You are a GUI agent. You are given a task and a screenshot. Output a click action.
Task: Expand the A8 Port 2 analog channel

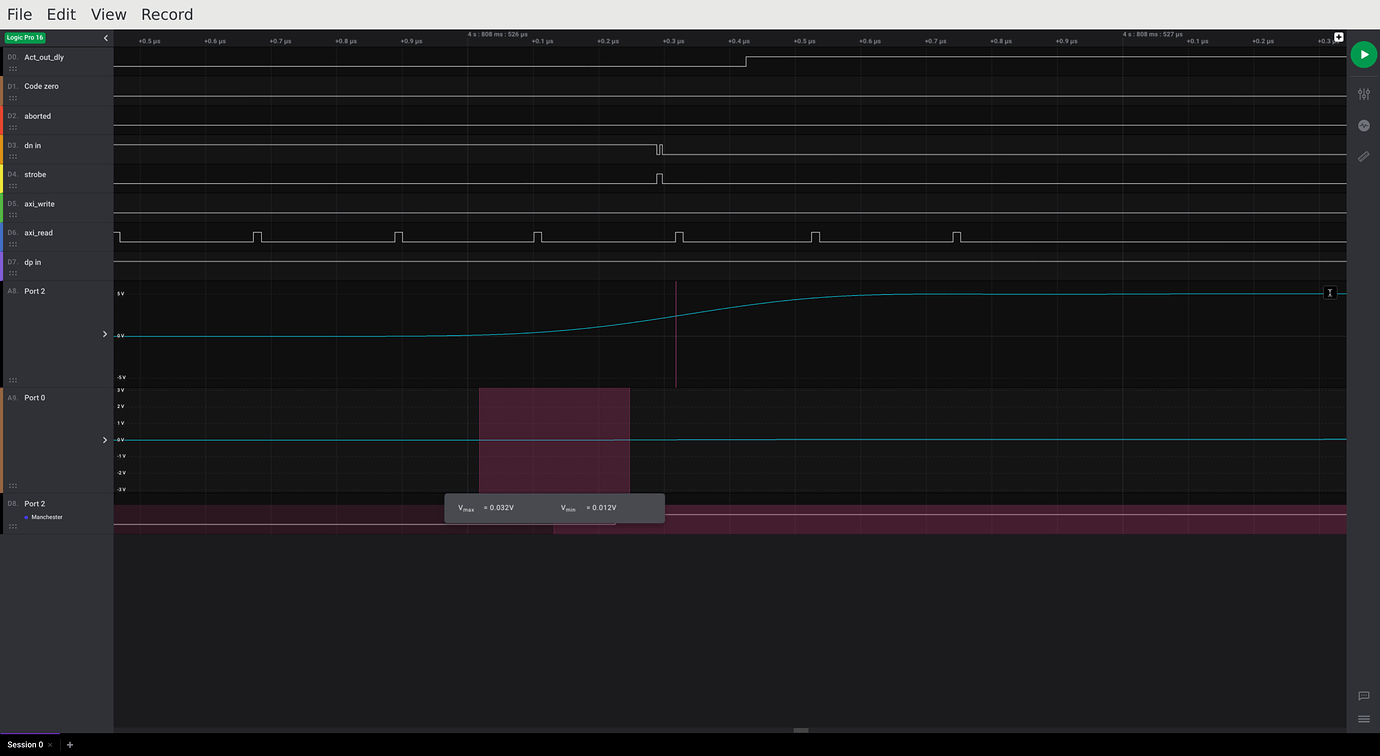(x=104, y=334)
